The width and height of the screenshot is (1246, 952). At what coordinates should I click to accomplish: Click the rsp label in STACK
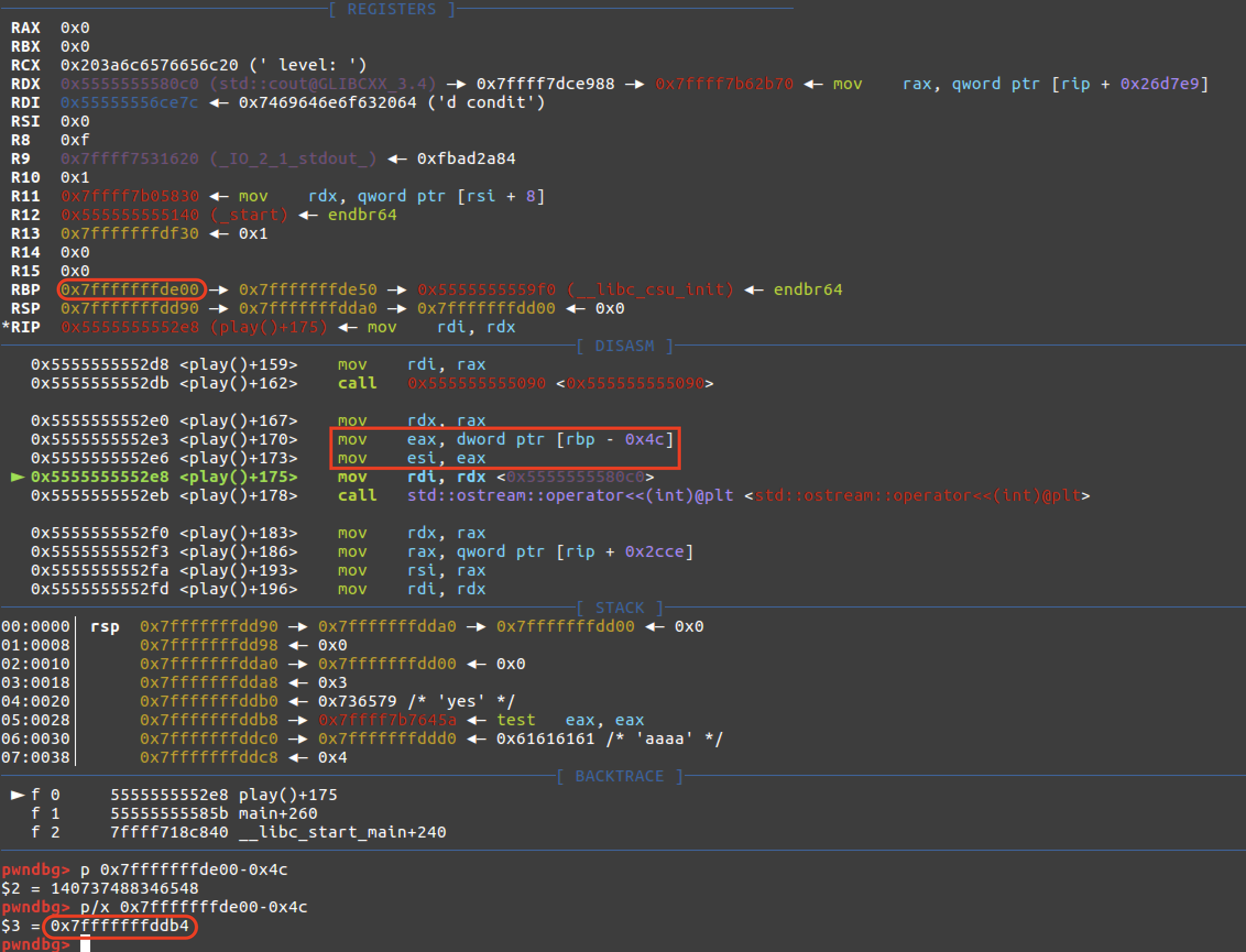(x=105, y=627)
